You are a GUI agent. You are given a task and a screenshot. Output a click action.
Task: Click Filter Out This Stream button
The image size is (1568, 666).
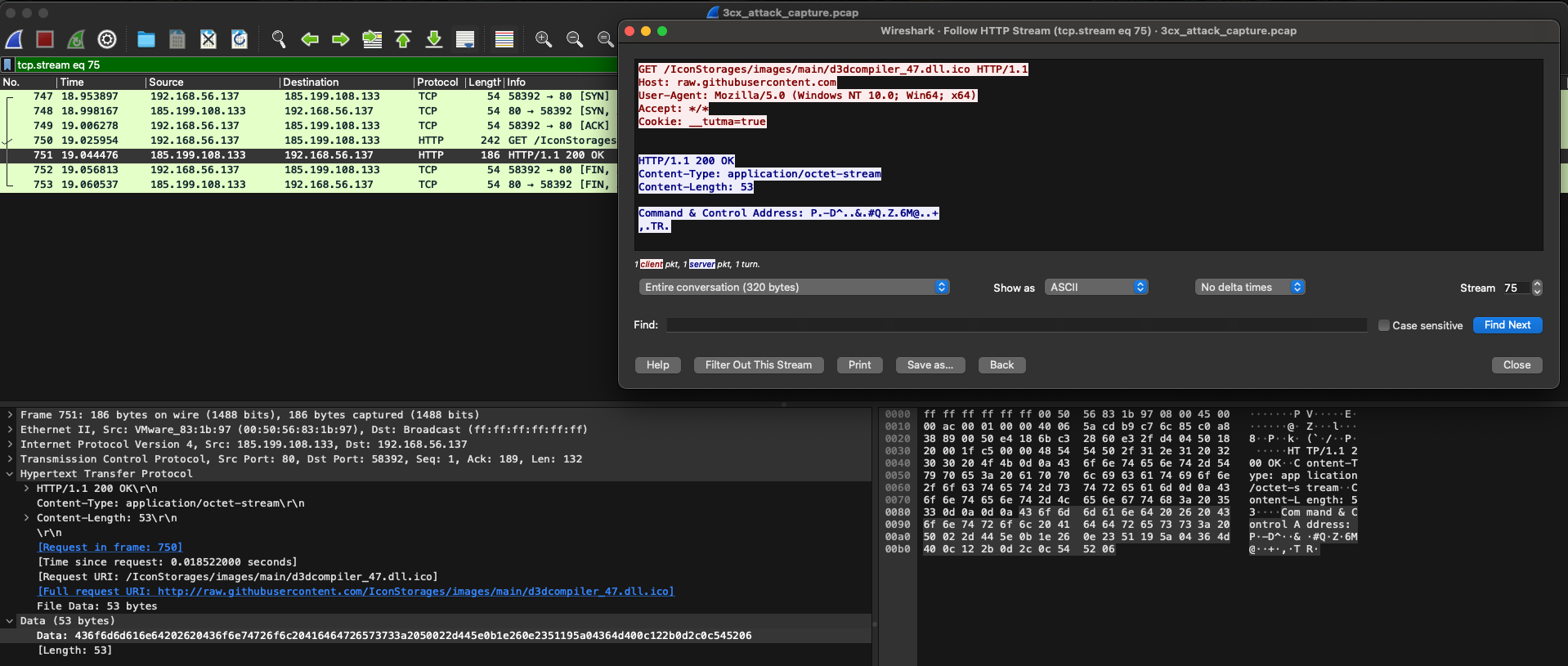[759, 365]
